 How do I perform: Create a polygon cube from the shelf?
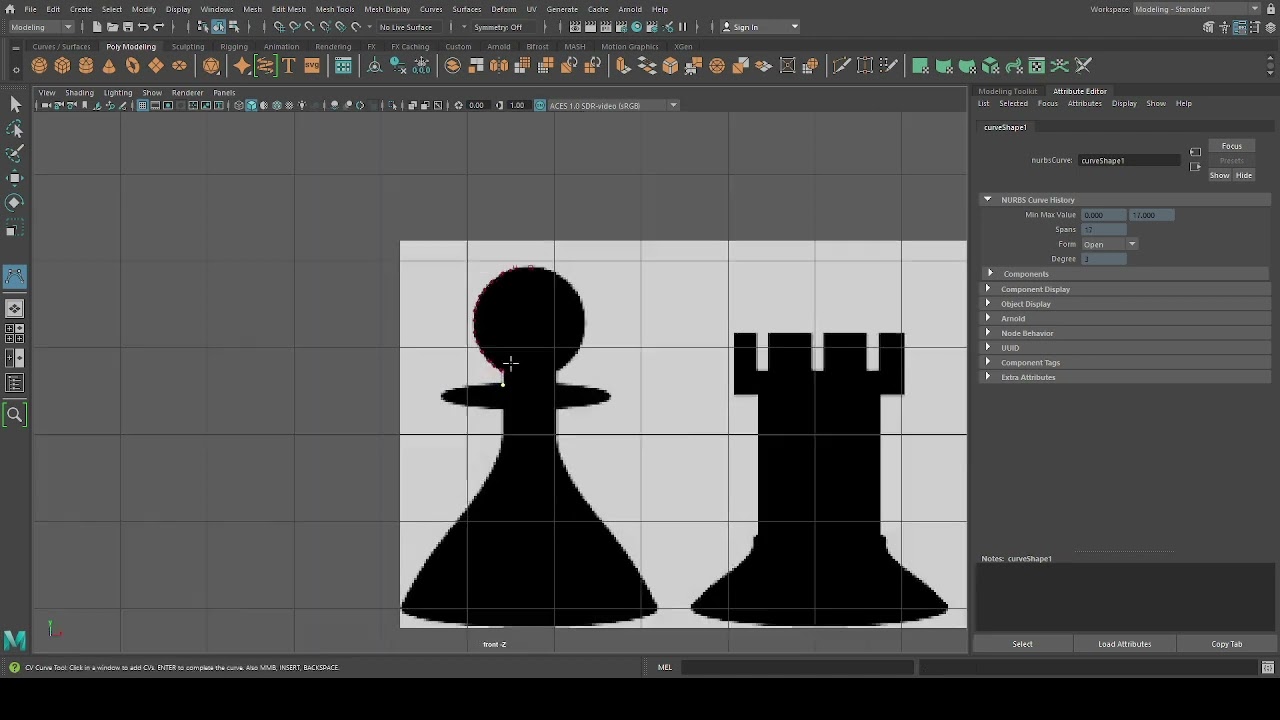coord(62,66)
